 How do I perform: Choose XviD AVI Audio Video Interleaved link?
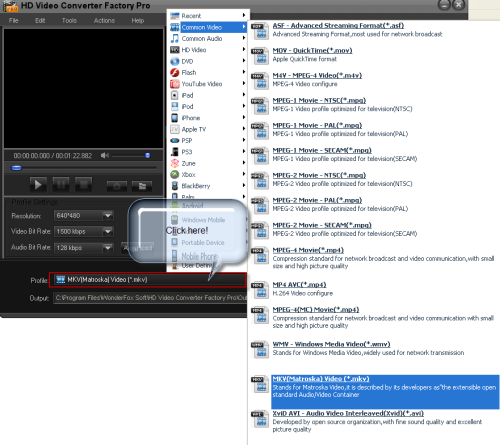pyautogui.click(x=348, y=414)
